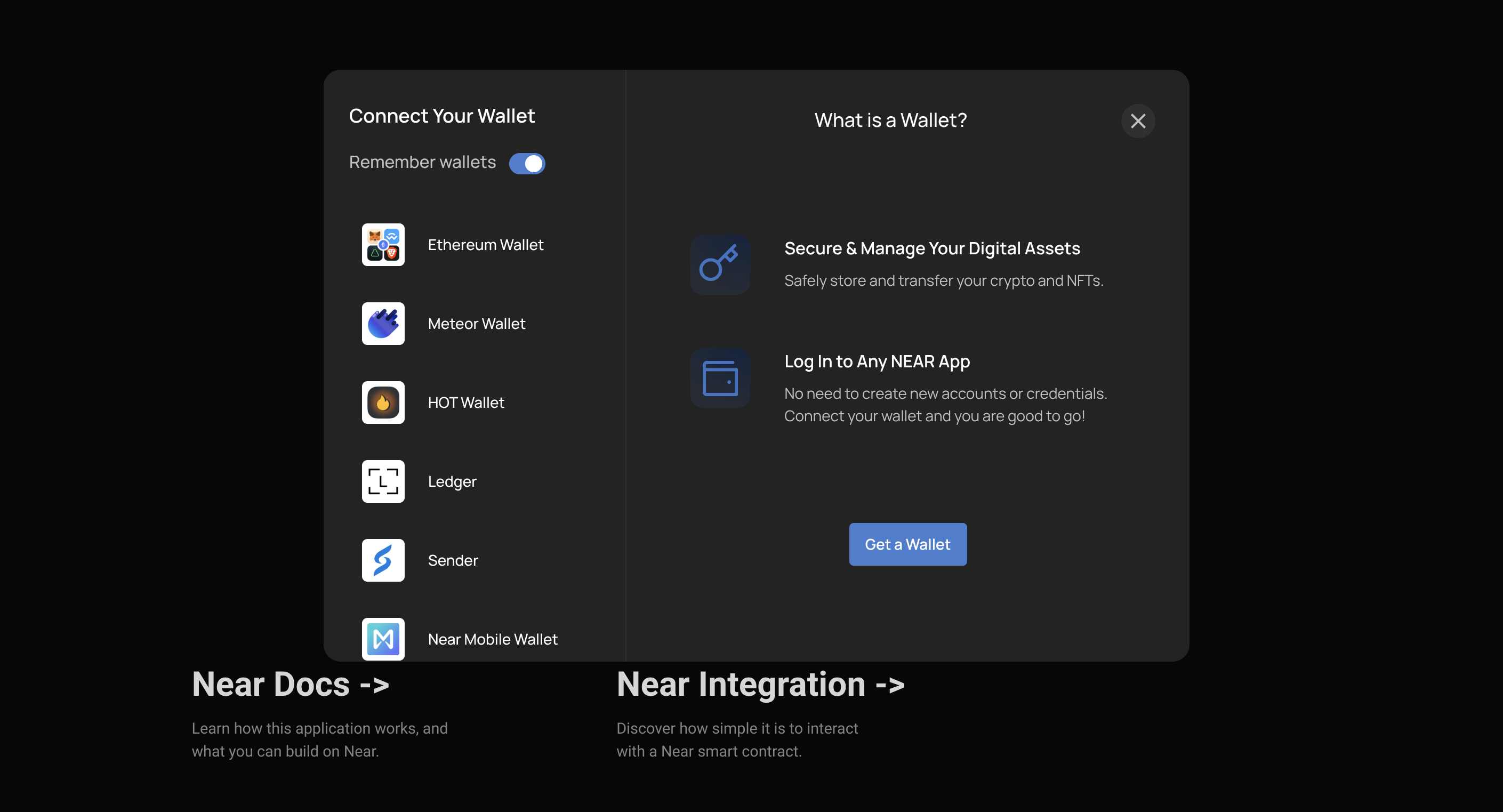This screenshot has width=1503, height=812.
Task: Open the Near Integration link
Action: coord(760,684)
